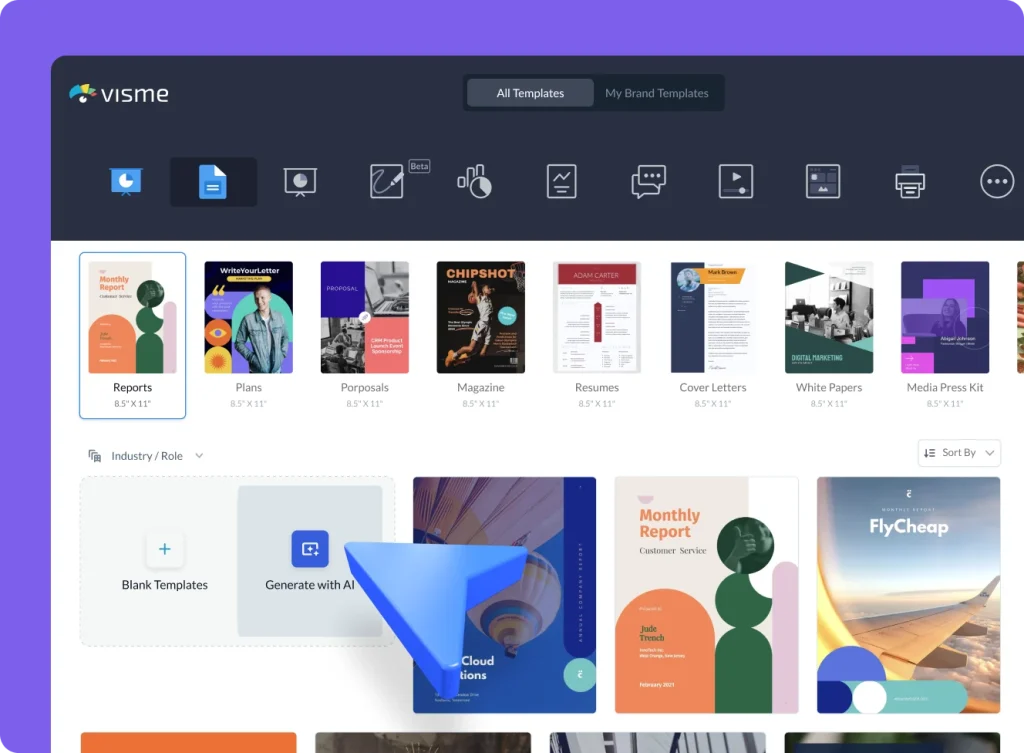
Task: Open the Industry / Role filter dropdown
Action: pos(146,455)
